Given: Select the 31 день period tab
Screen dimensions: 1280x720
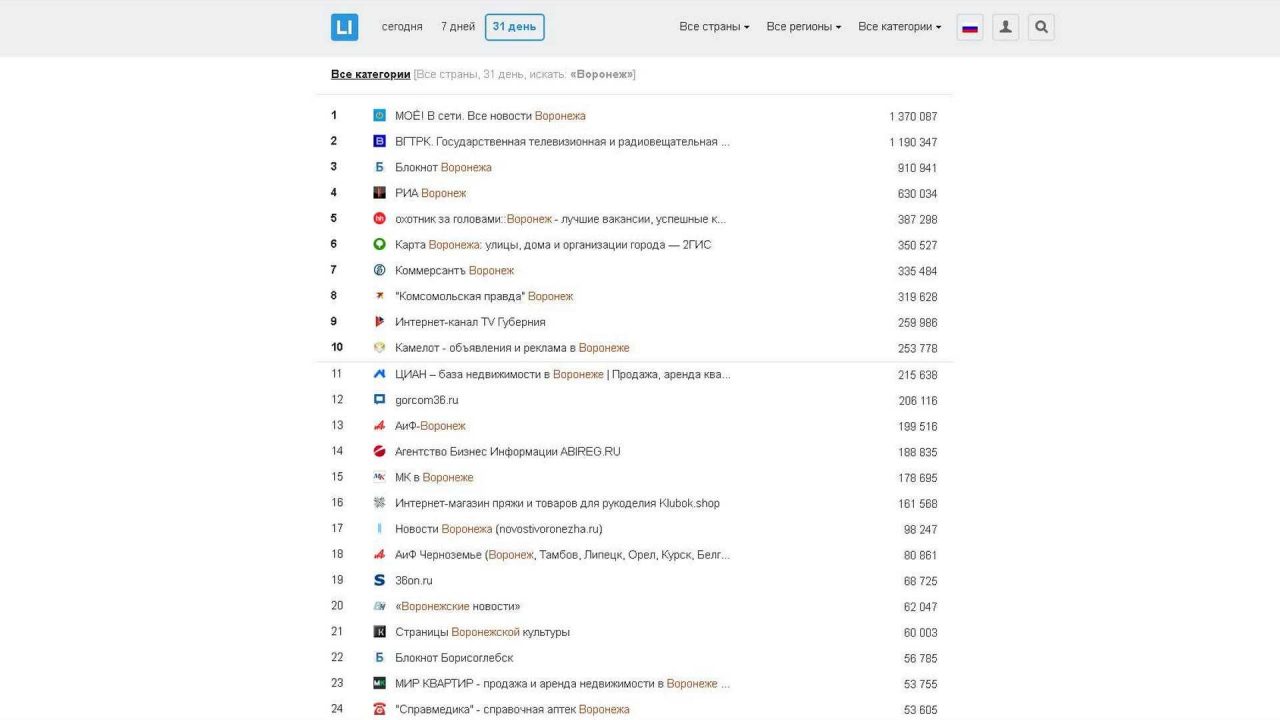Looking at the screenshot, I should 514,27.
